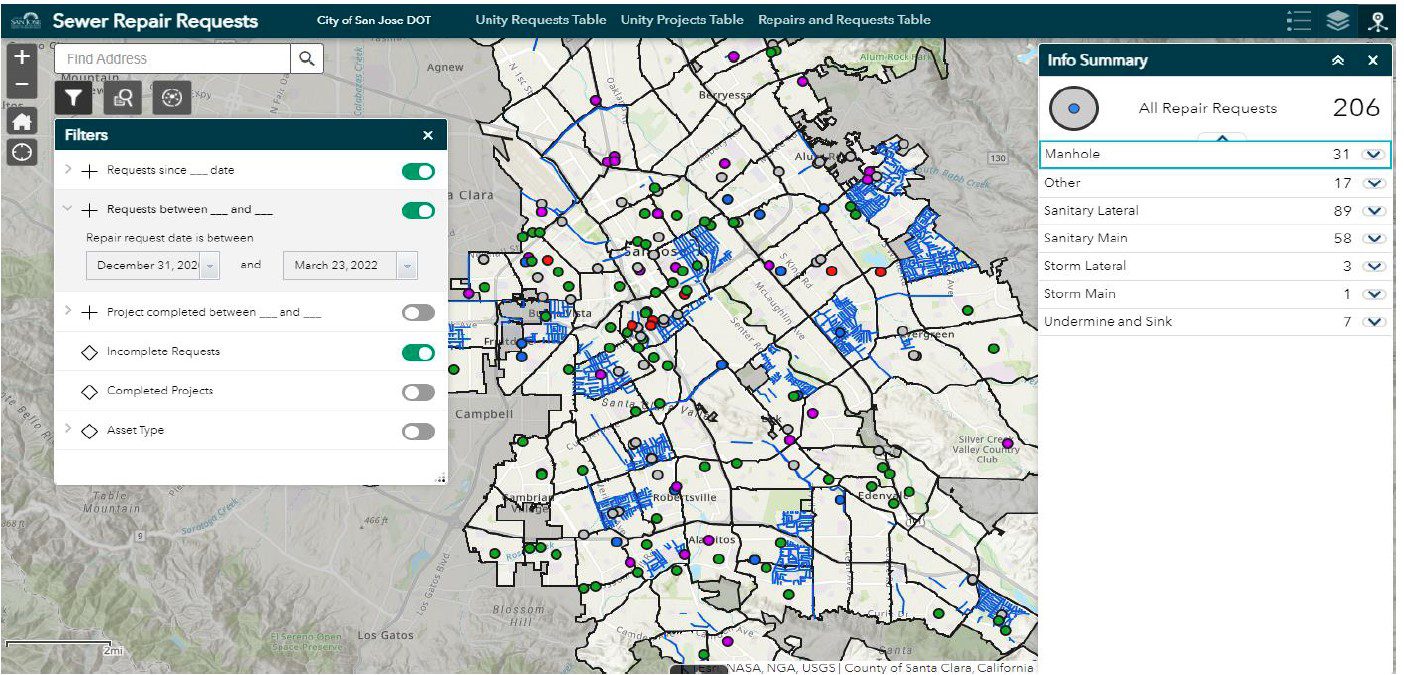Collapse list using arrow under All Repair Requests
This screenshot has height=675, width=1404.
tap(1222, 137)
